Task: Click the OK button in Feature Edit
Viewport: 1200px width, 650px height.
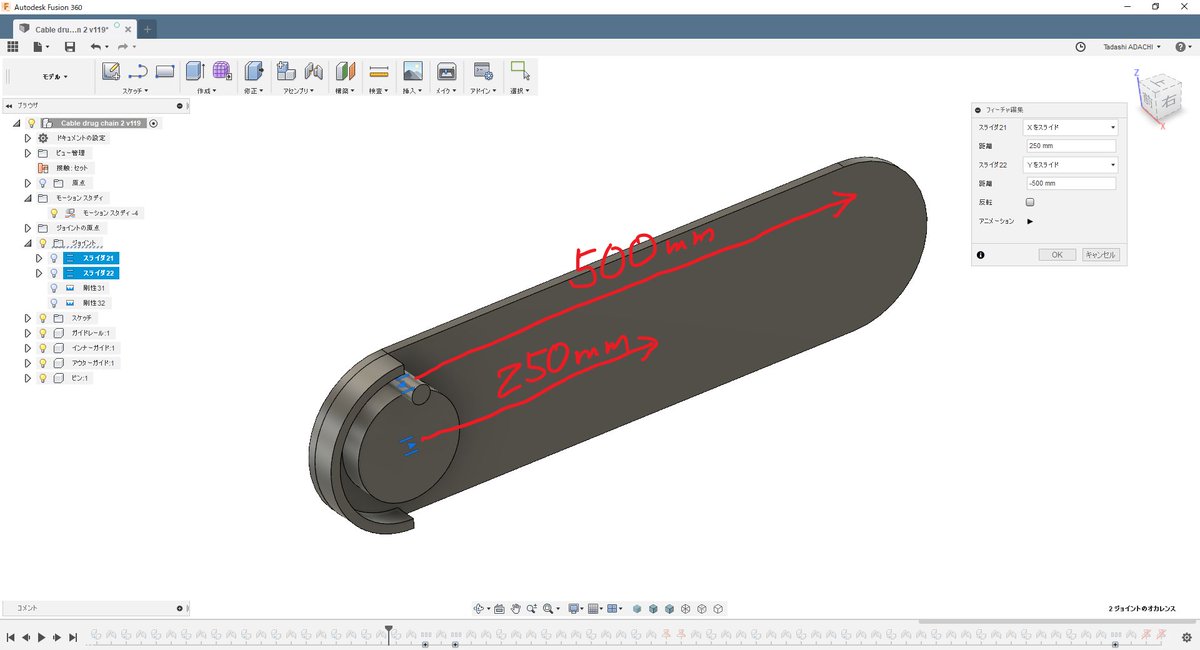Action: (x=1056, y=254)
